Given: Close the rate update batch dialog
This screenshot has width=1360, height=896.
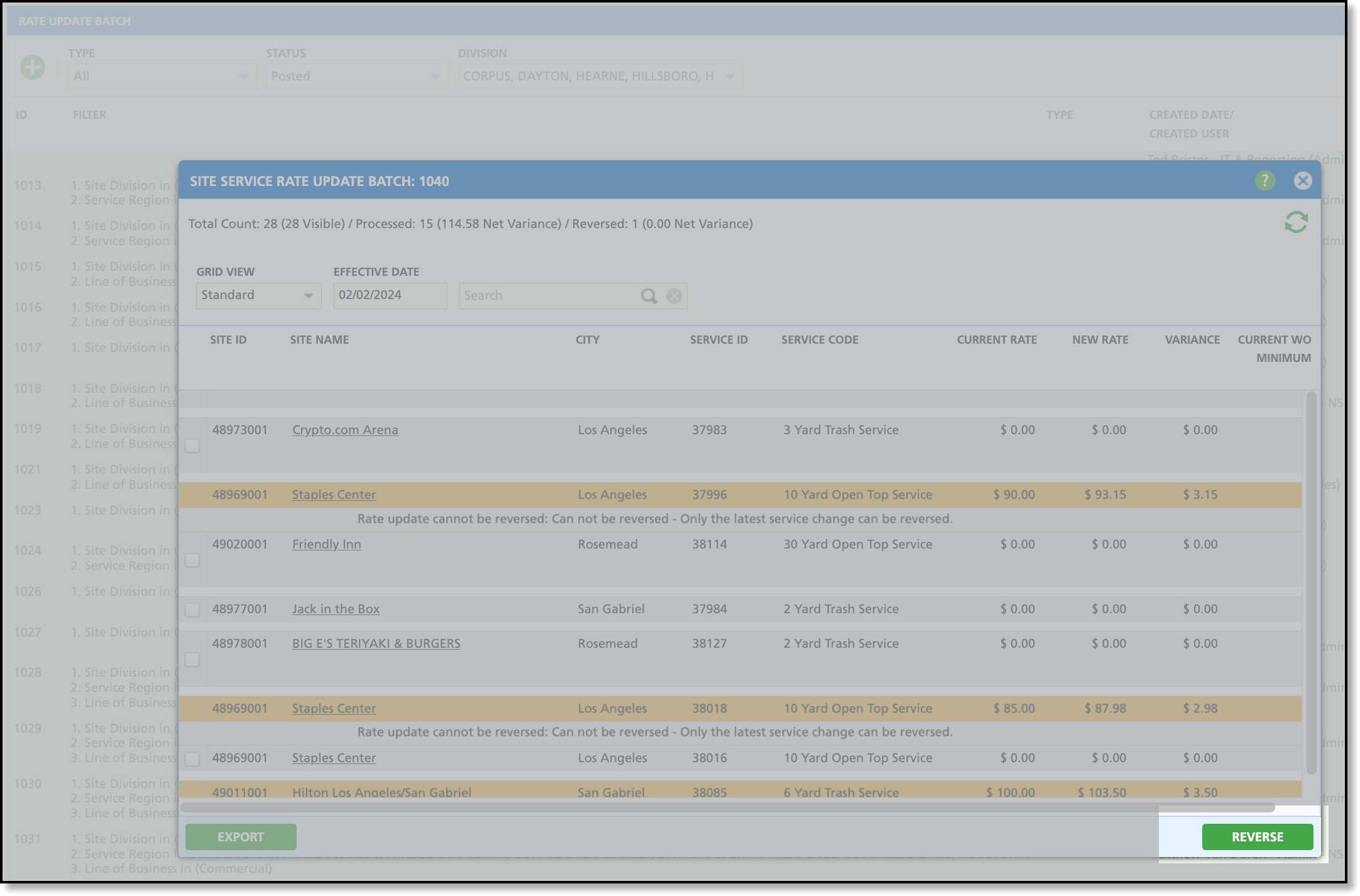Looking at the screenshot, I should pyautogui.click(x=1303, y=181).
